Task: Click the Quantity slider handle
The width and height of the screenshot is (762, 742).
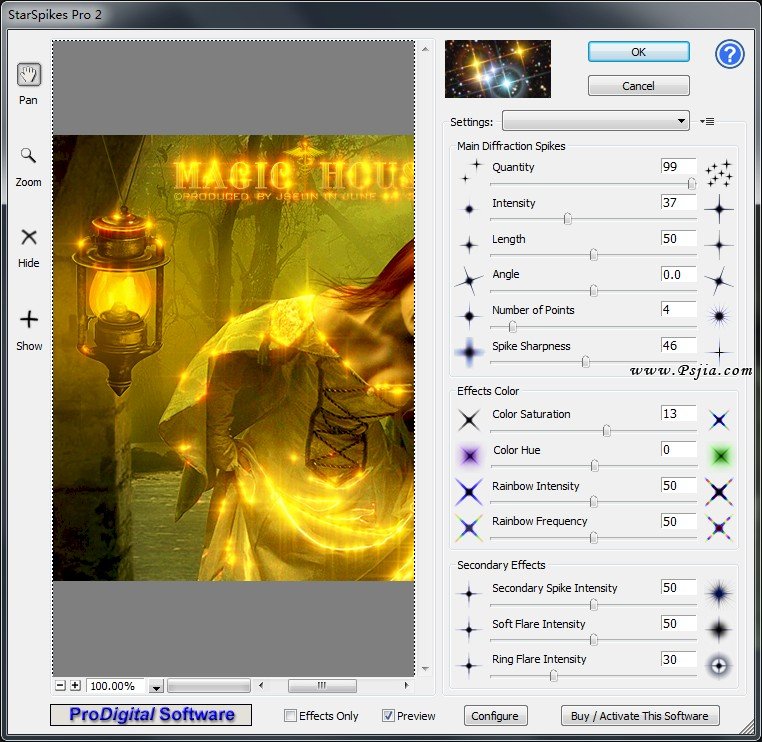Action: [x=692, y=183]
